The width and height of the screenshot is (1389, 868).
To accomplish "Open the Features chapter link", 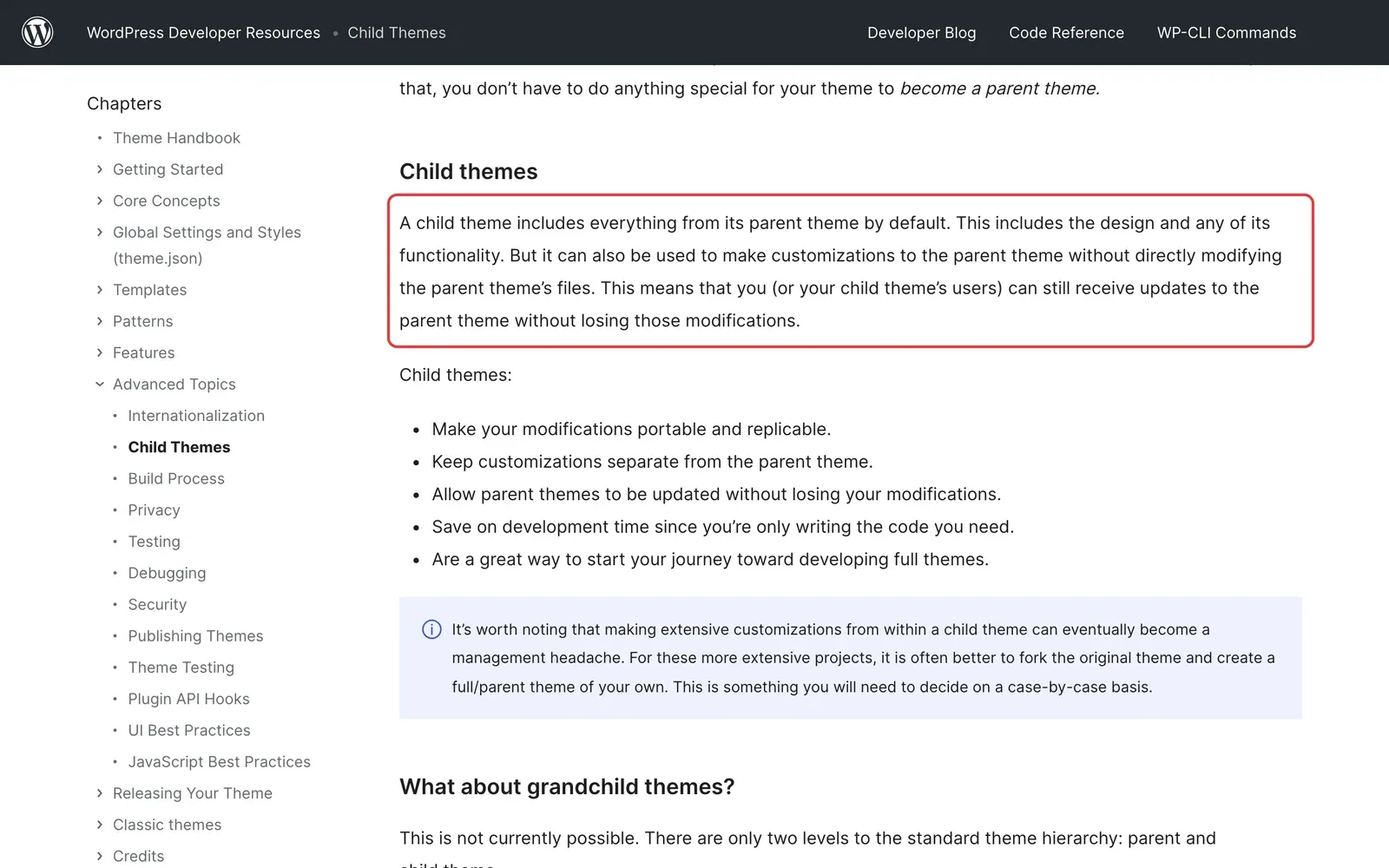I will [143, 352].
